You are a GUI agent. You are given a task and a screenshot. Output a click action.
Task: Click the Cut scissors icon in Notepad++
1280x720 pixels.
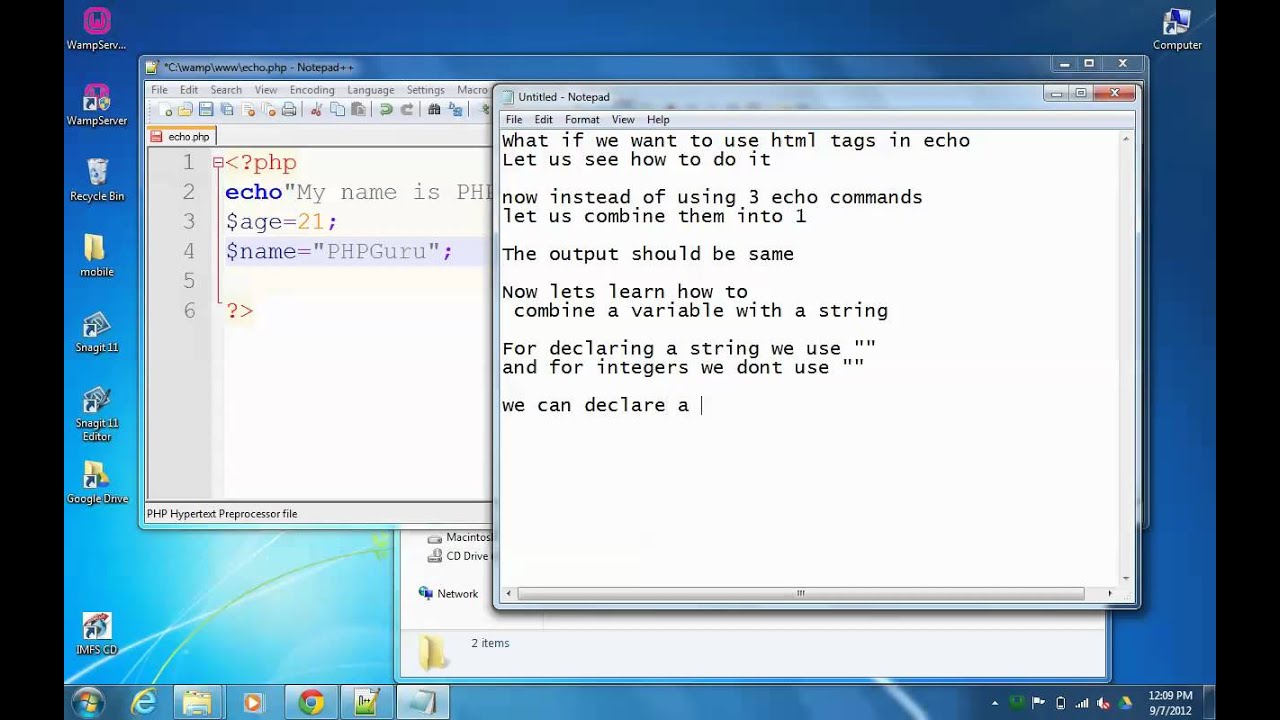click(x=317, y=109)
